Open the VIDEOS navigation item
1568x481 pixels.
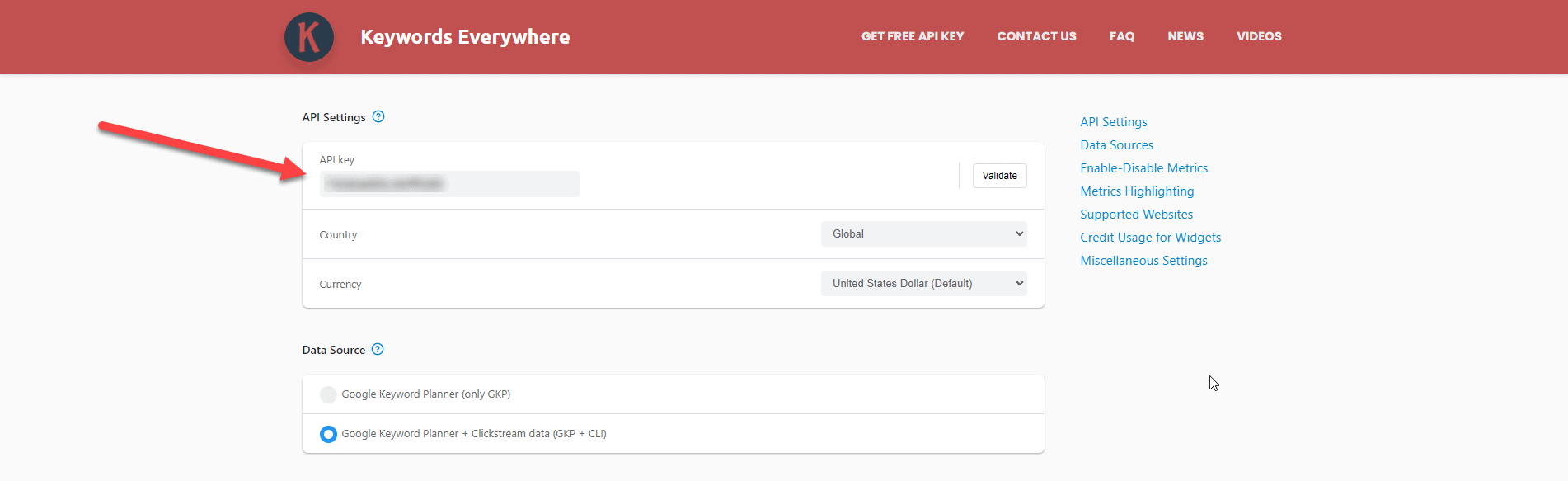tap(1258, 36)
